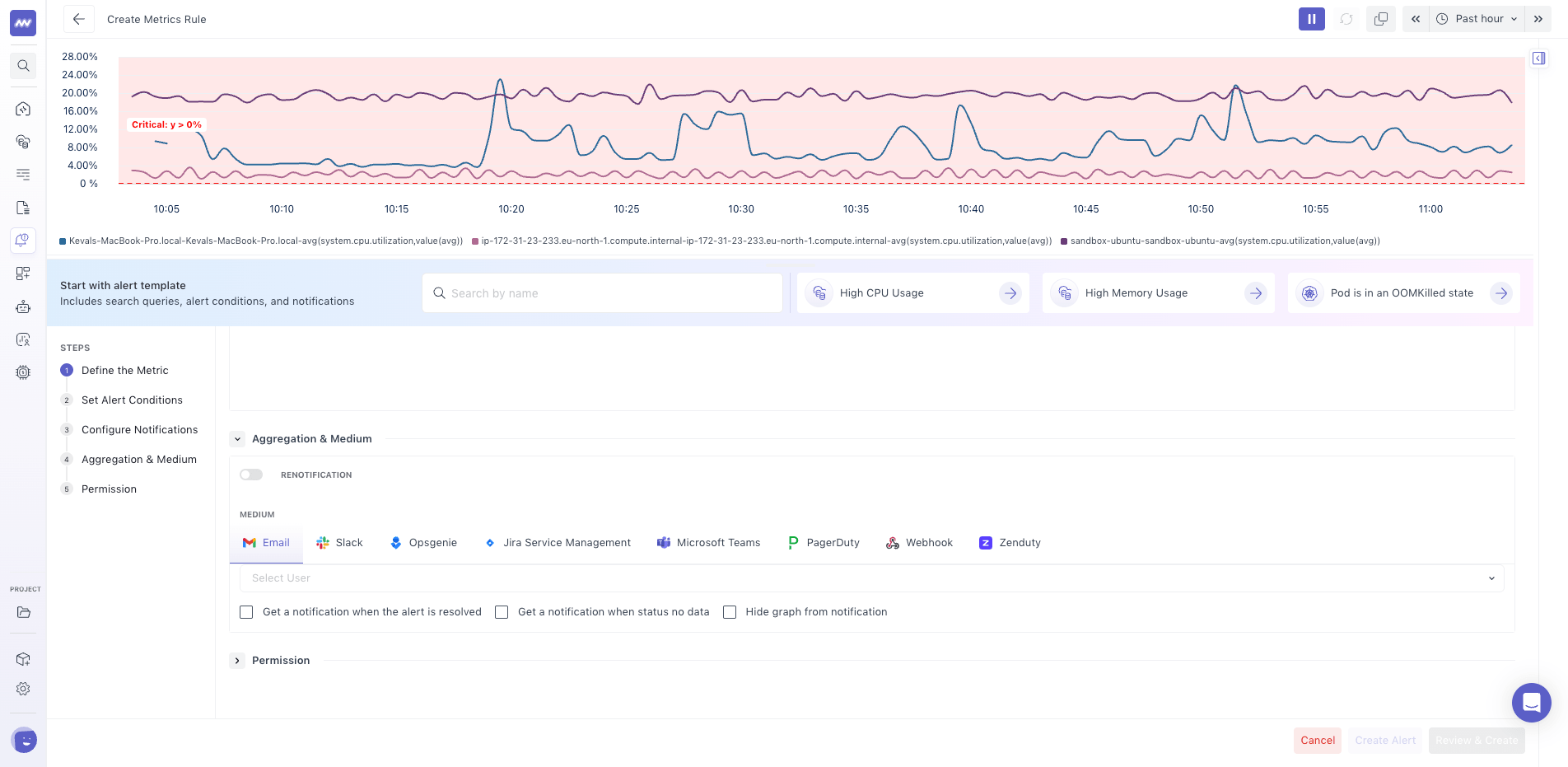This screenshot has height=767, width=1568.
Task: Open search from the left sidebar magnifier
Action: click(x=23, y=66)
